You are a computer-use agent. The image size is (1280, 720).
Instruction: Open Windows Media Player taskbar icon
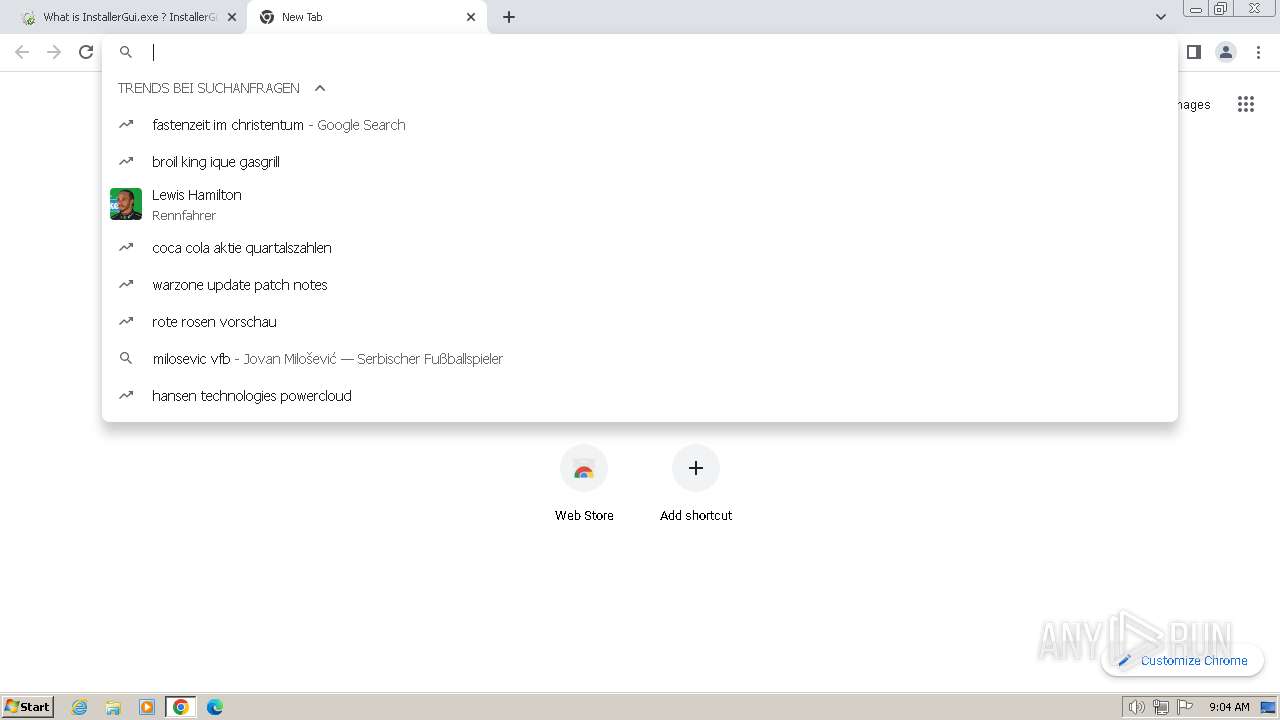click(x=147, y=707)
